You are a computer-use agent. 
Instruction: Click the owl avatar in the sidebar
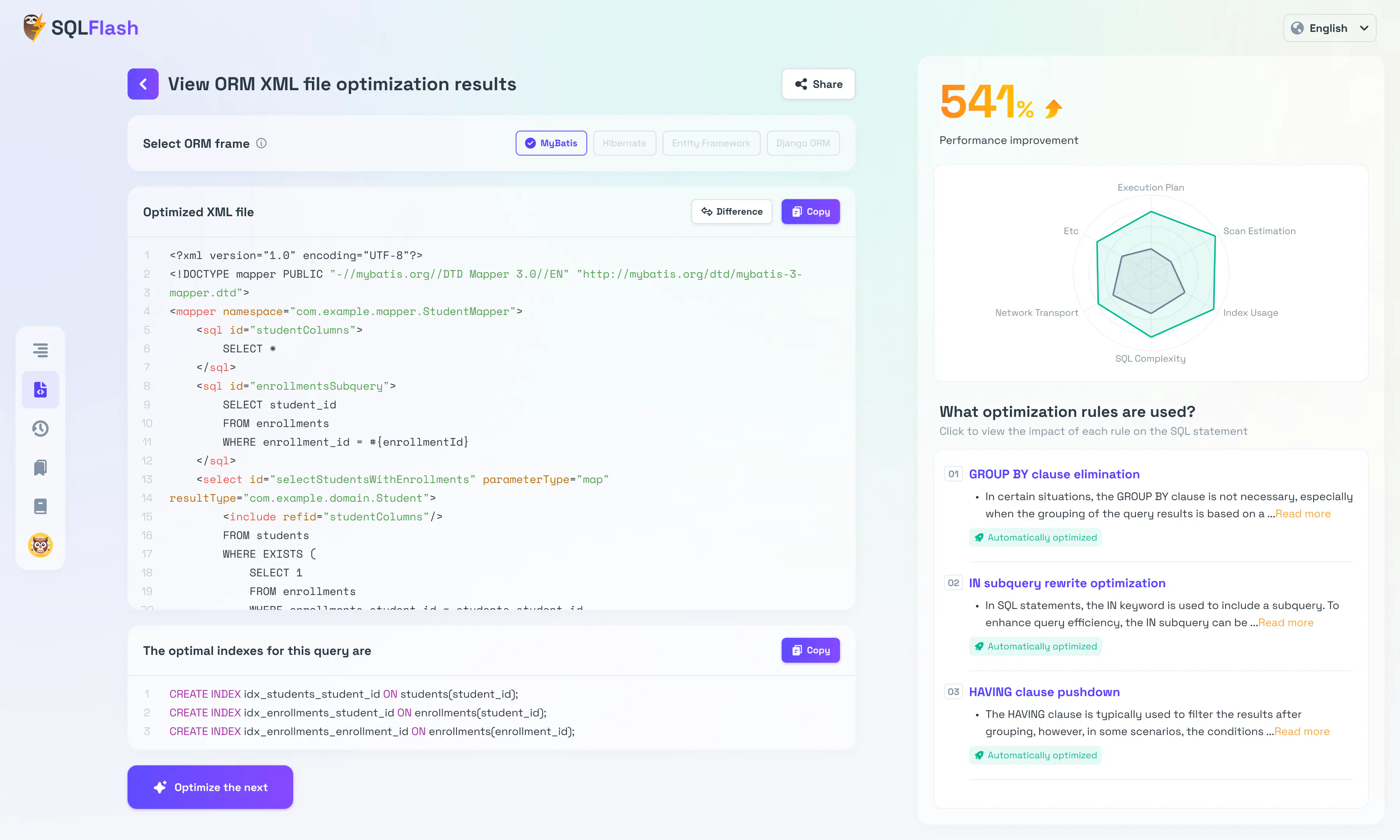click(x=40, y=545)
